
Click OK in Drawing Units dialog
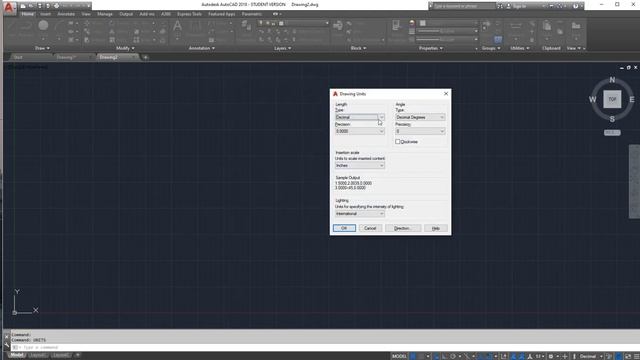[x=344, y=228]
